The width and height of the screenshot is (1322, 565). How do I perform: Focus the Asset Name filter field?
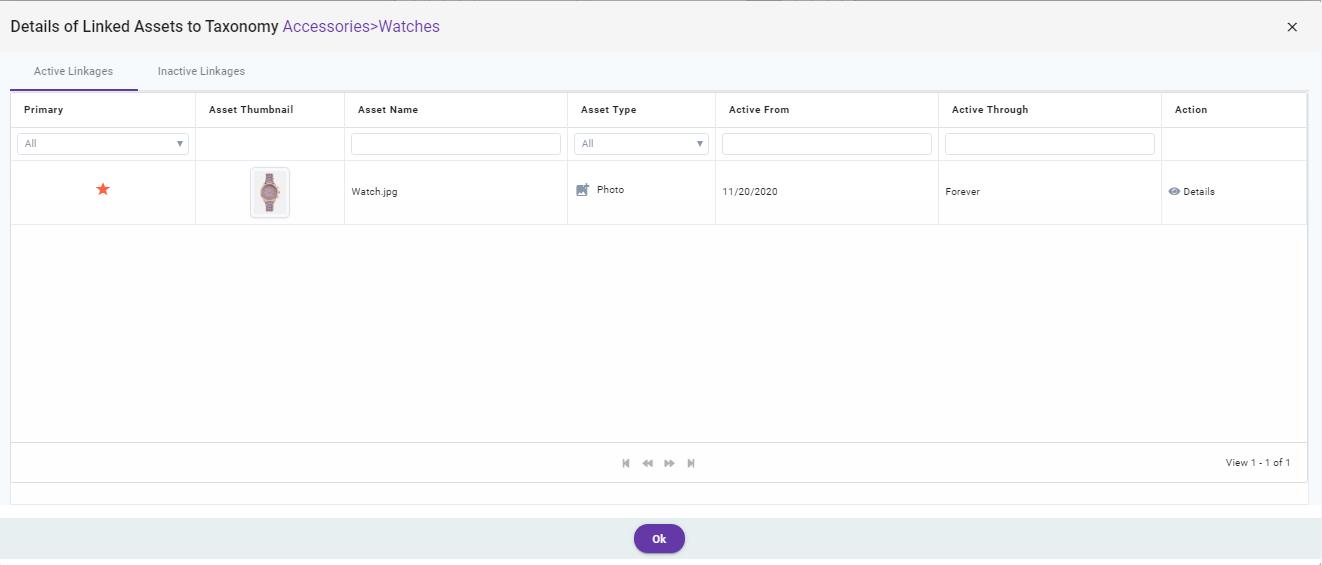(x=456, y=144)
